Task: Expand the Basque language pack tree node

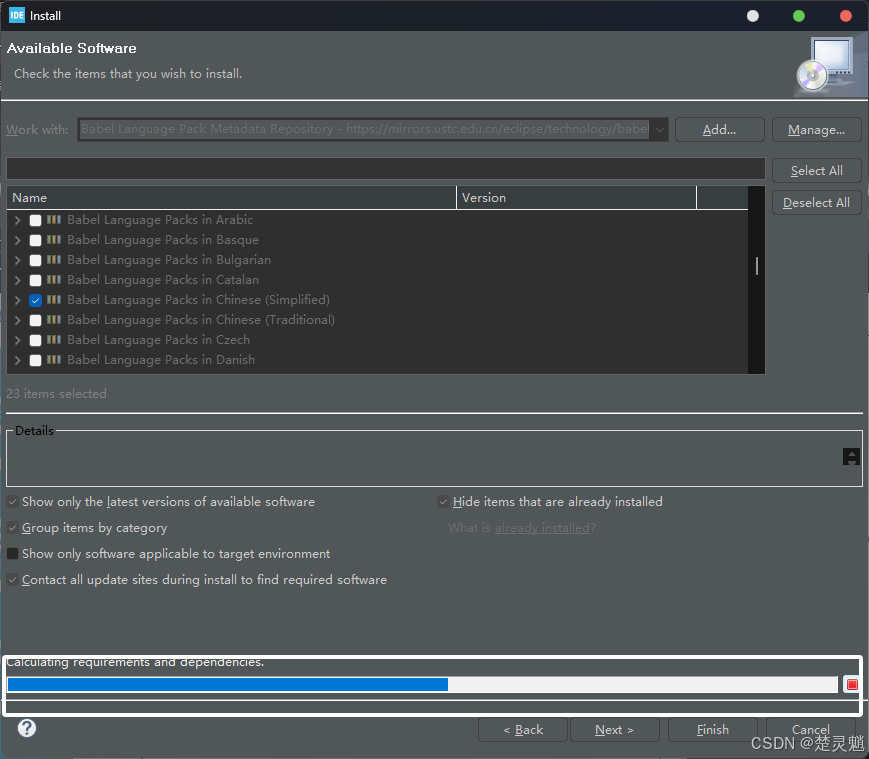Action: 18,240
